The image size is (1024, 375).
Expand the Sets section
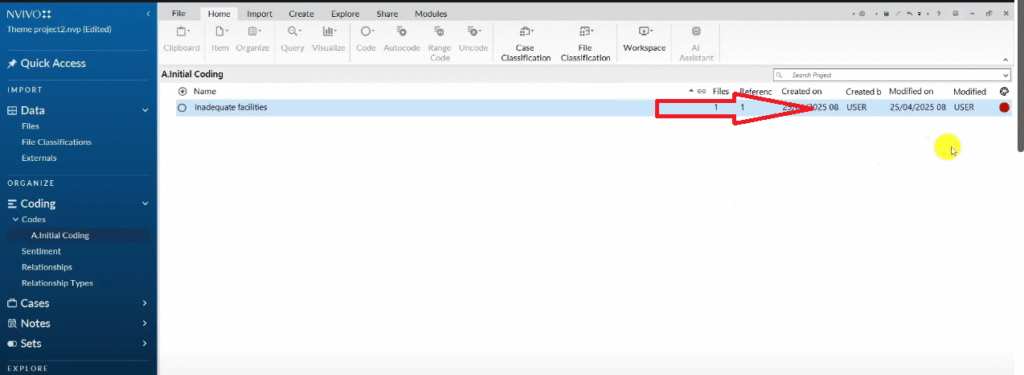pyautogui.click(x=145, y=343)
